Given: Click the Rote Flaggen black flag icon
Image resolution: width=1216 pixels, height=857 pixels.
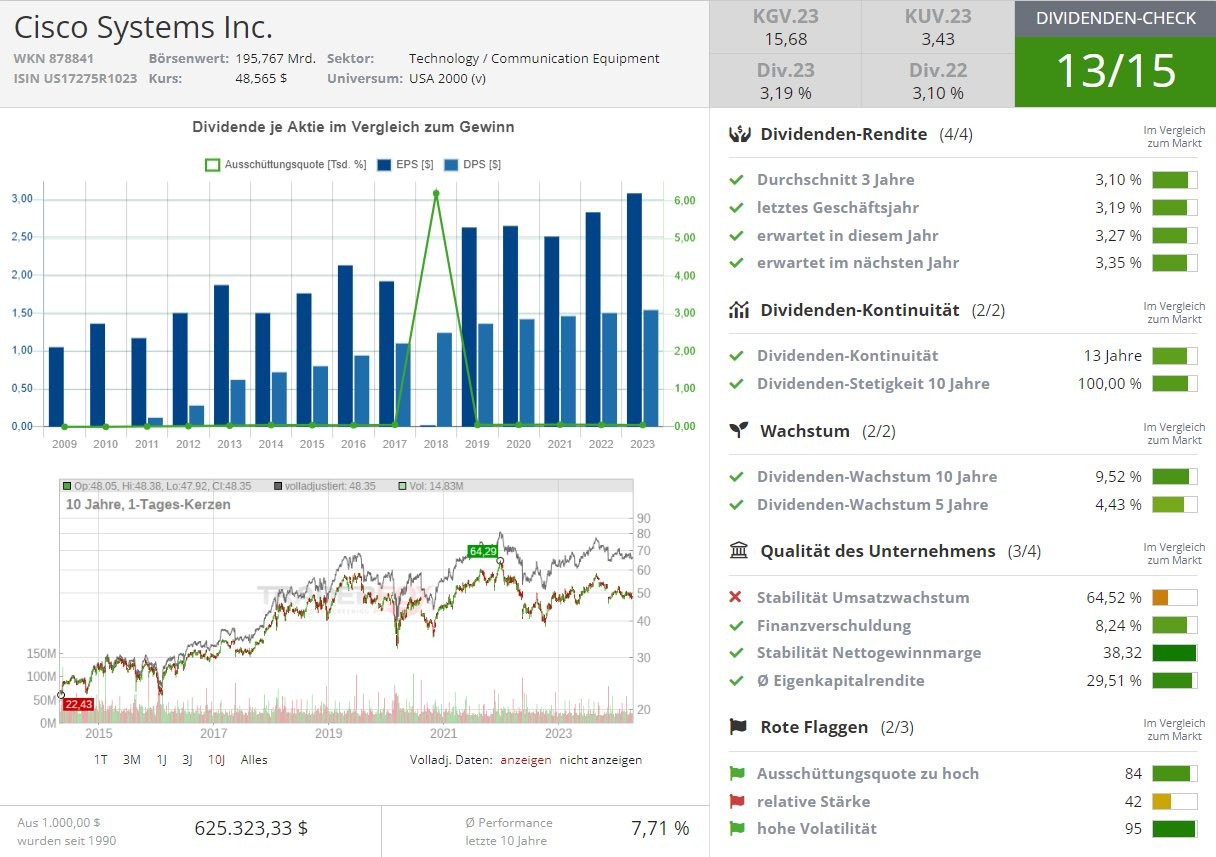Looking at the screenshot, I should pyautogui.click(x=739, y=727).
